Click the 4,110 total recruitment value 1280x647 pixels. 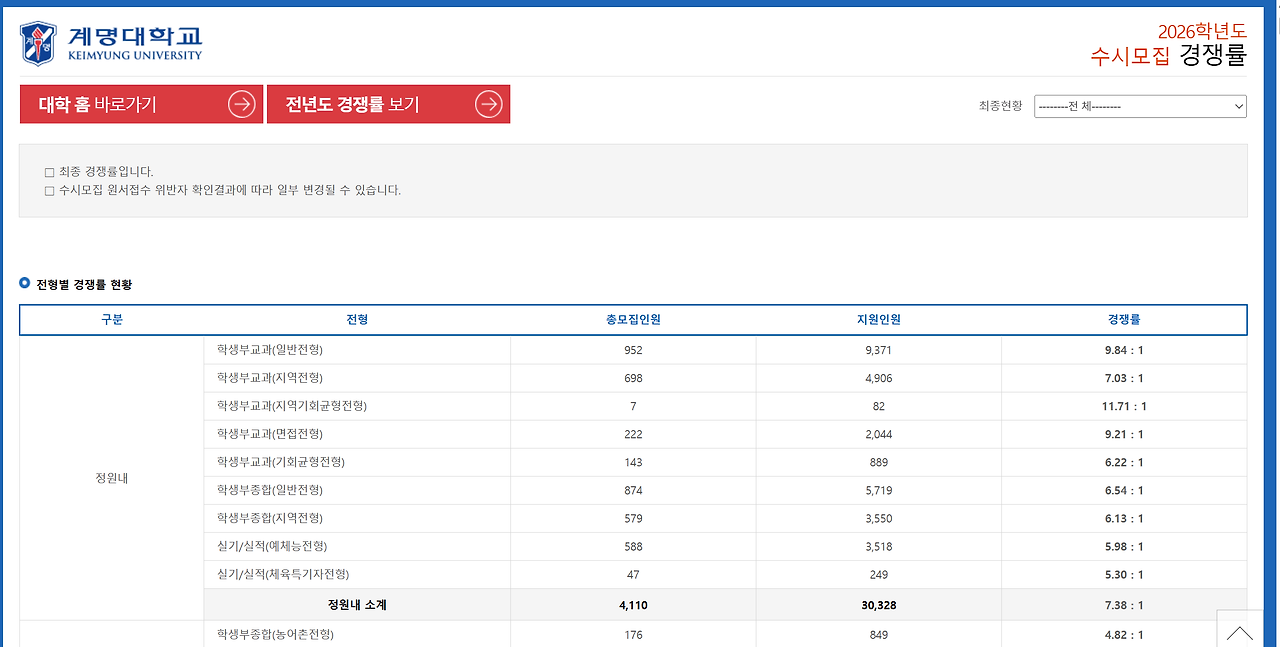tap(633, 605)
